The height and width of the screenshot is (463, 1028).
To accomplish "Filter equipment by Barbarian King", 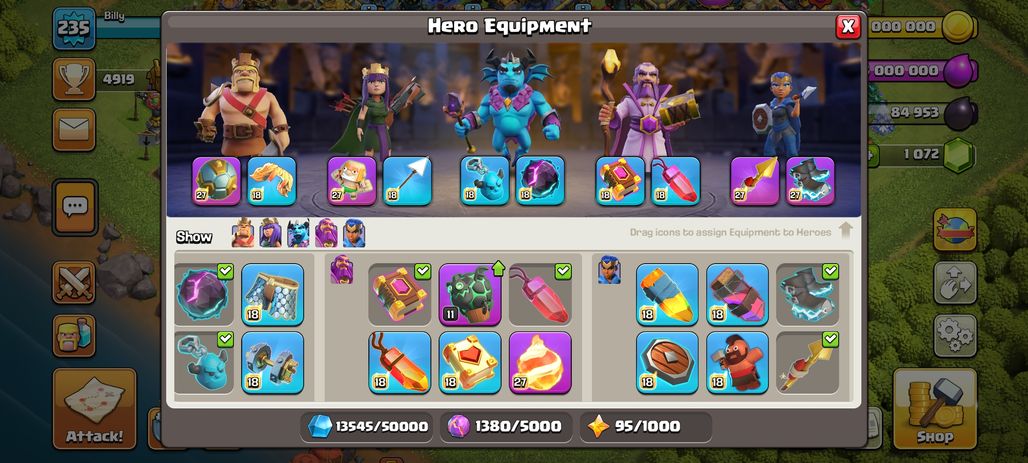I will (x=243, y=233).
